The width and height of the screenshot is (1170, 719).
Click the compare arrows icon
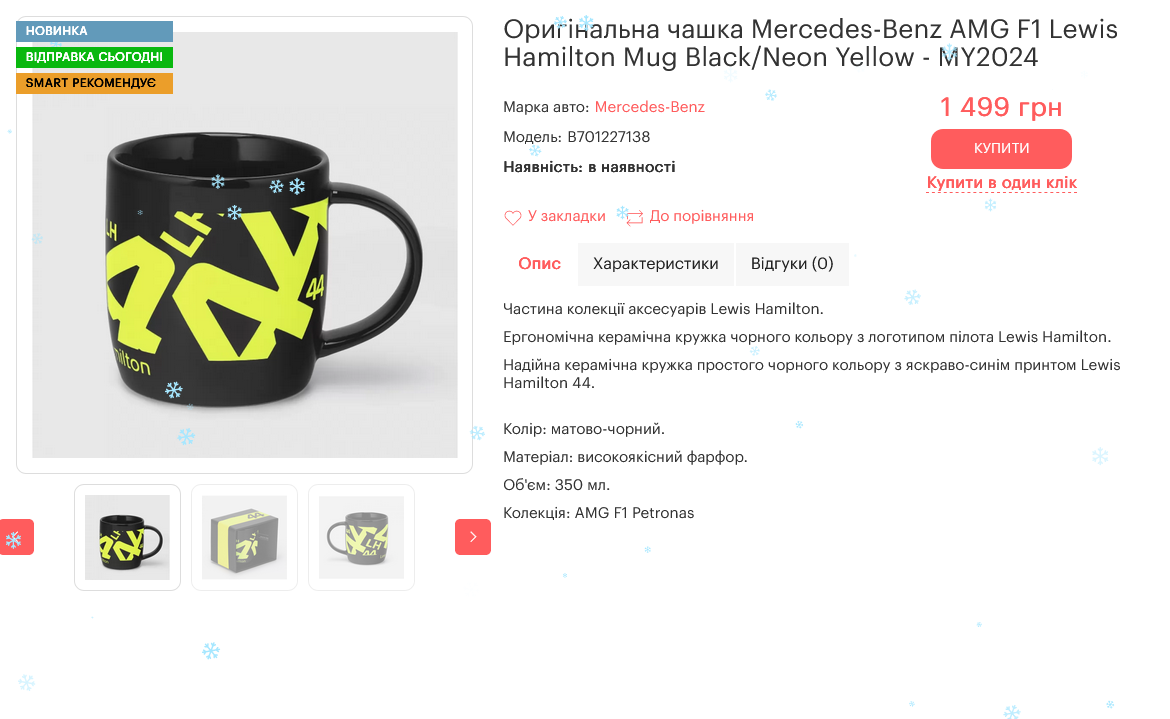coord(634,218)
